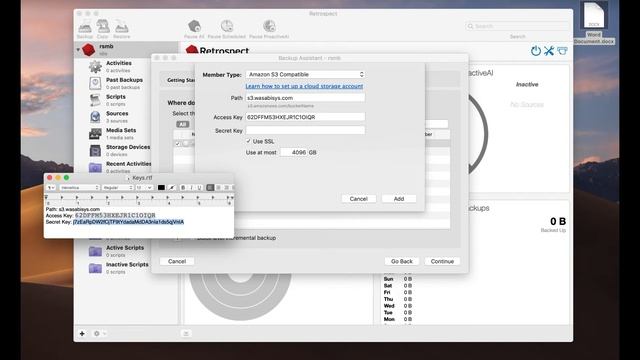Open Storage Devices in the sidebar
Viewport: 640px width, 360px height.
click(128, 150)
